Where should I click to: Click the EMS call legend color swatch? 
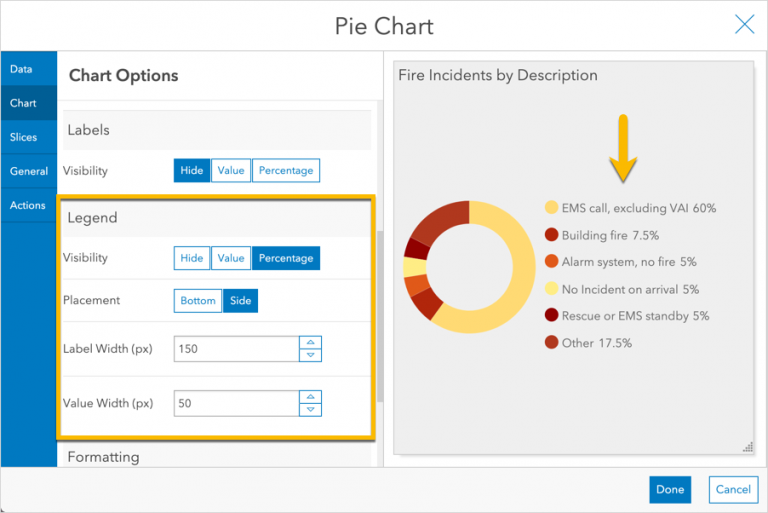pos(551,208)
